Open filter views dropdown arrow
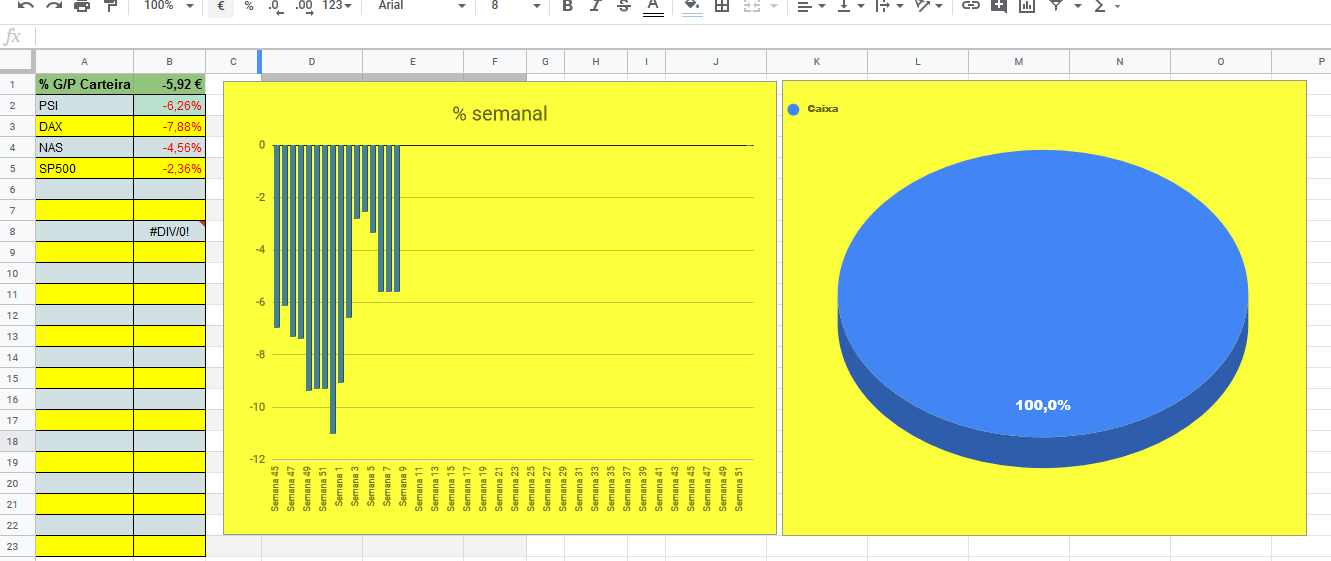Screen dimensions: 1331x561 pyautogui.click(x=1077, y=6)
